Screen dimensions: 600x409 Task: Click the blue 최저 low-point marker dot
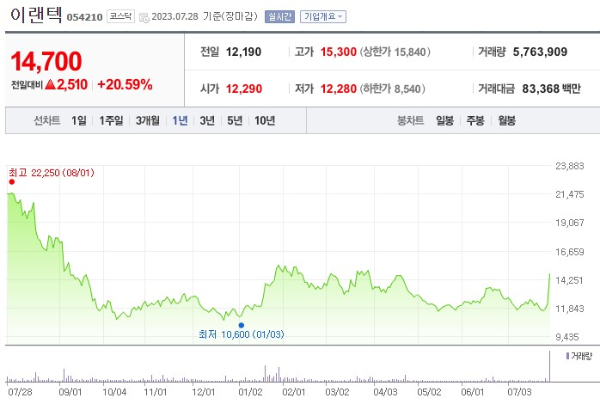click(241, 325)
